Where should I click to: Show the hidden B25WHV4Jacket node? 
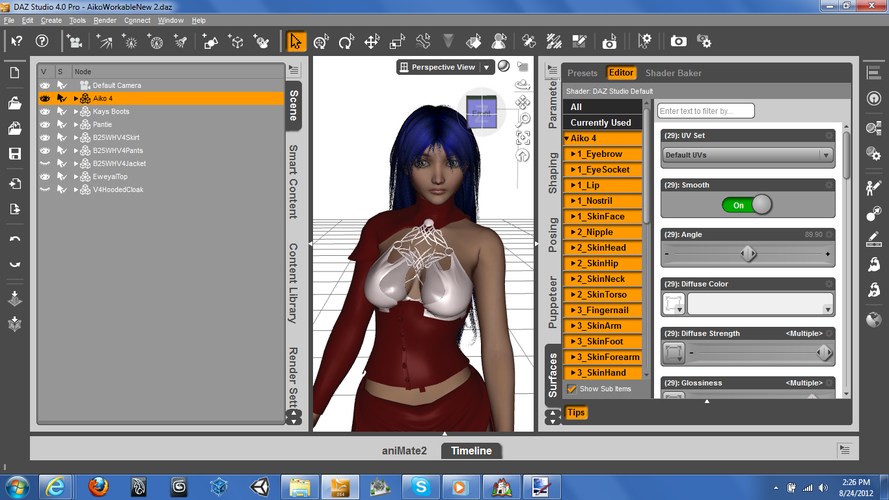45,163
